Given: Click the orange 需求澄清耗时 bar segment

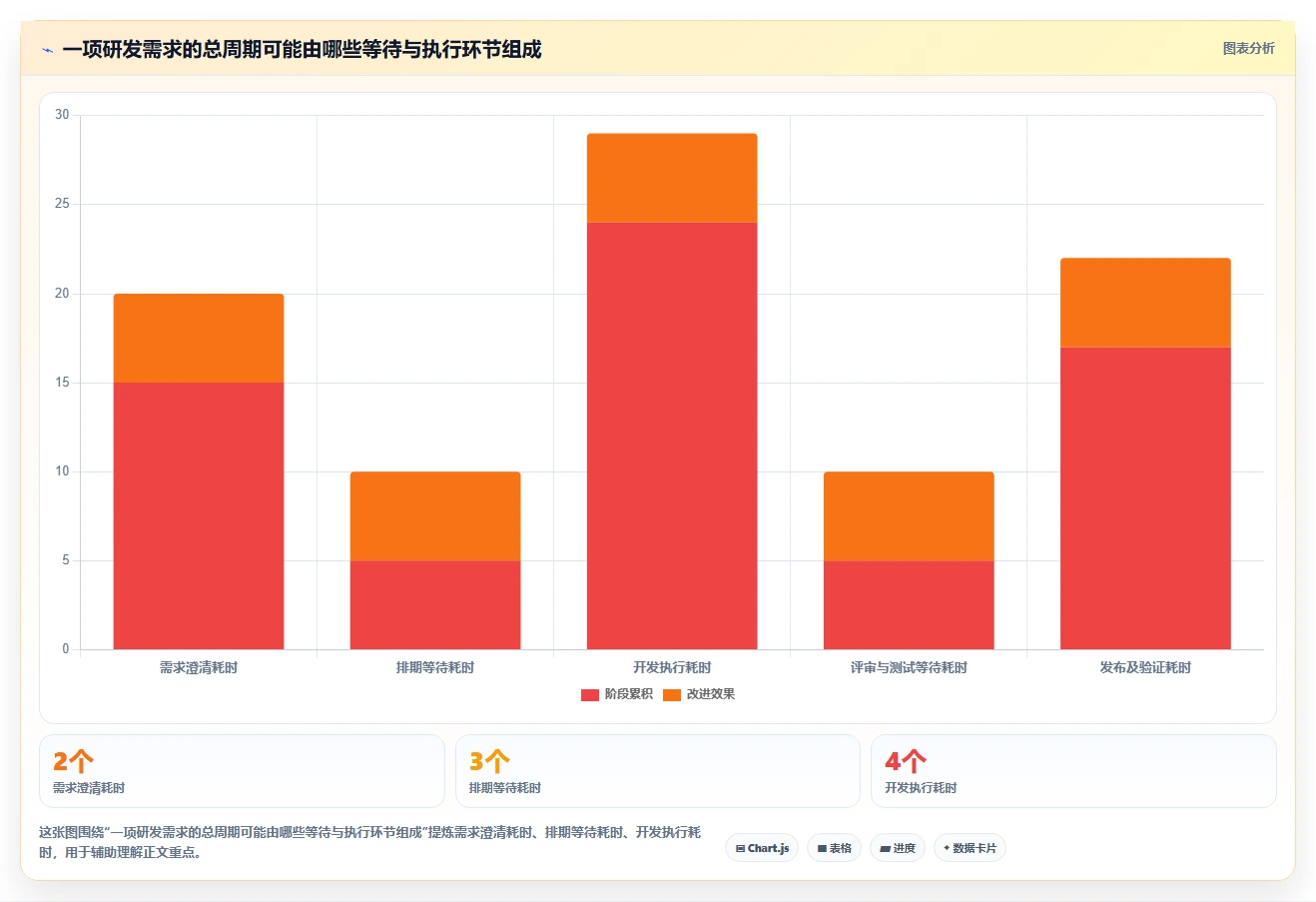Looking at the screenshot, I should (199, 338).
